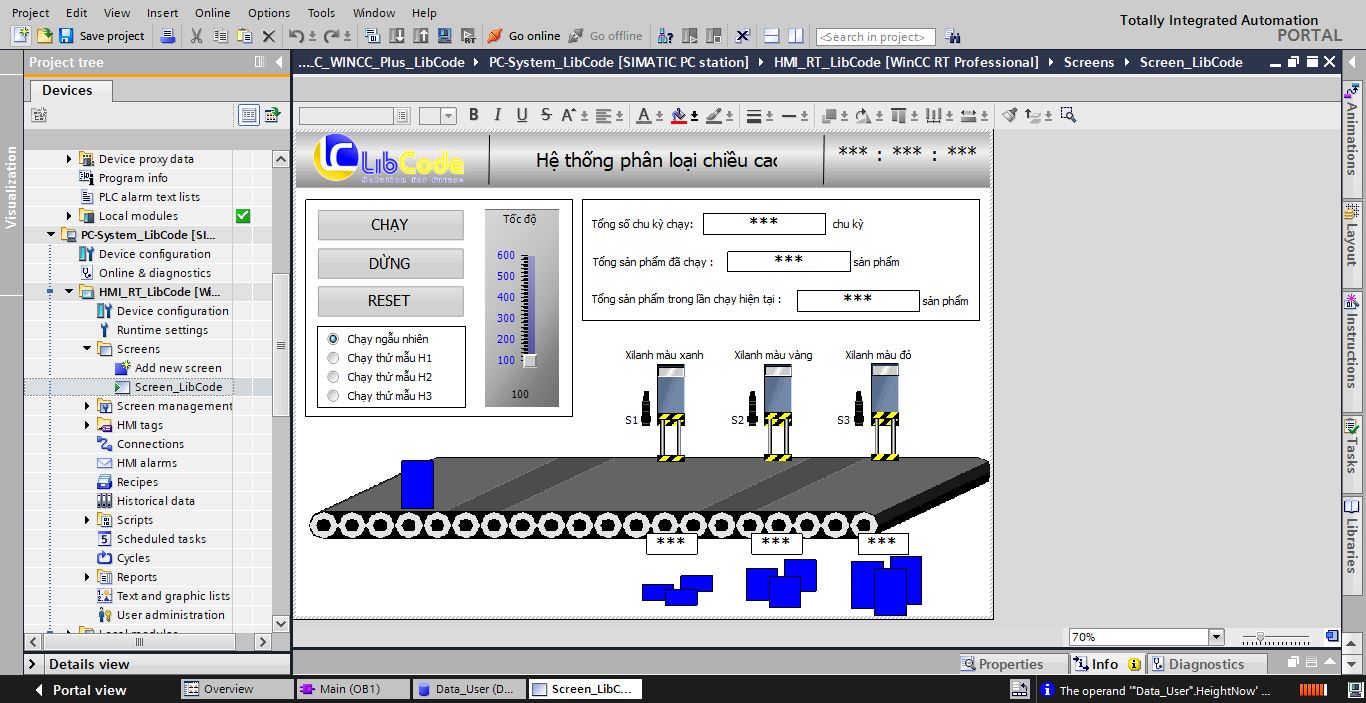Select the Chạy thử mẫu H1 radio button
This screenshot has height=703, width=1366.
[333, 358]
